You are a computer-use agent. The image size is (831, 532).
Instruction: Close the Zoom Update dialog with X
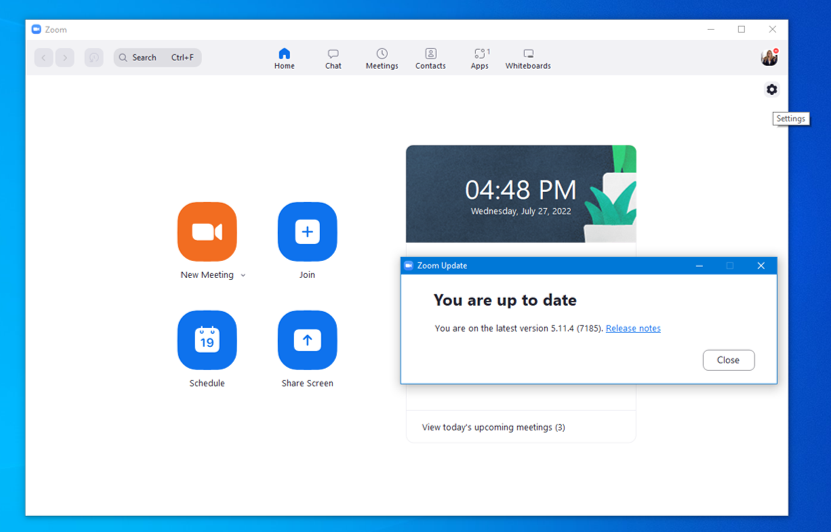761,265
